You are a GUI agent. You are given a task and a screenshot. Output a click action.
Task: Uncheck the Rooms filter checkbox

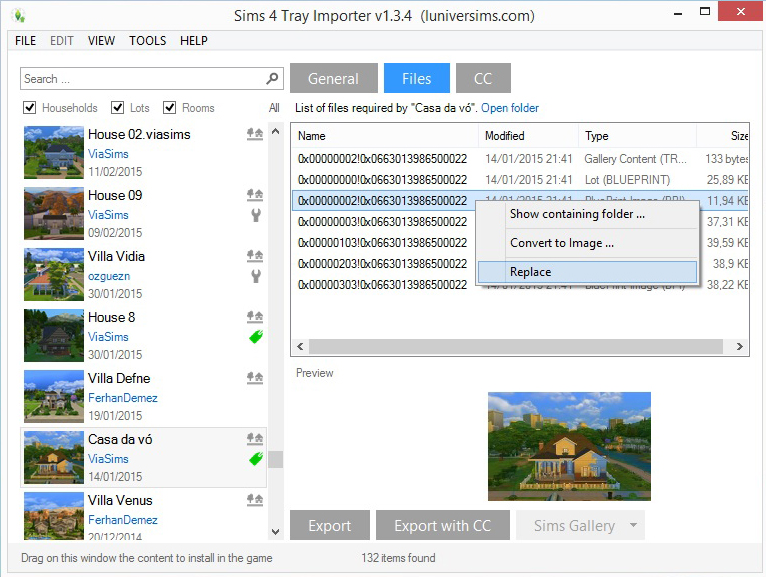[x=170, y=107]
